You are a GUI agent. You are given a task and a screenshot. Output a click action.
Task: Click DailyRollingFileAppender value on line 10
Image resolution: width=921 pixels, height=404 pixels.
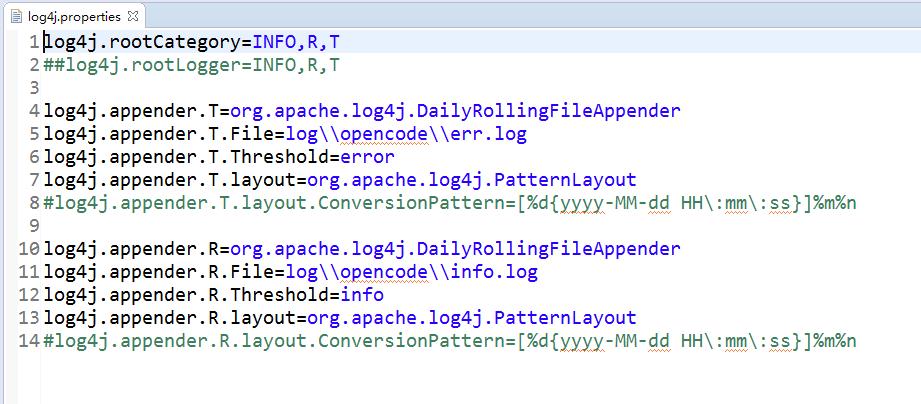[455, 249]
